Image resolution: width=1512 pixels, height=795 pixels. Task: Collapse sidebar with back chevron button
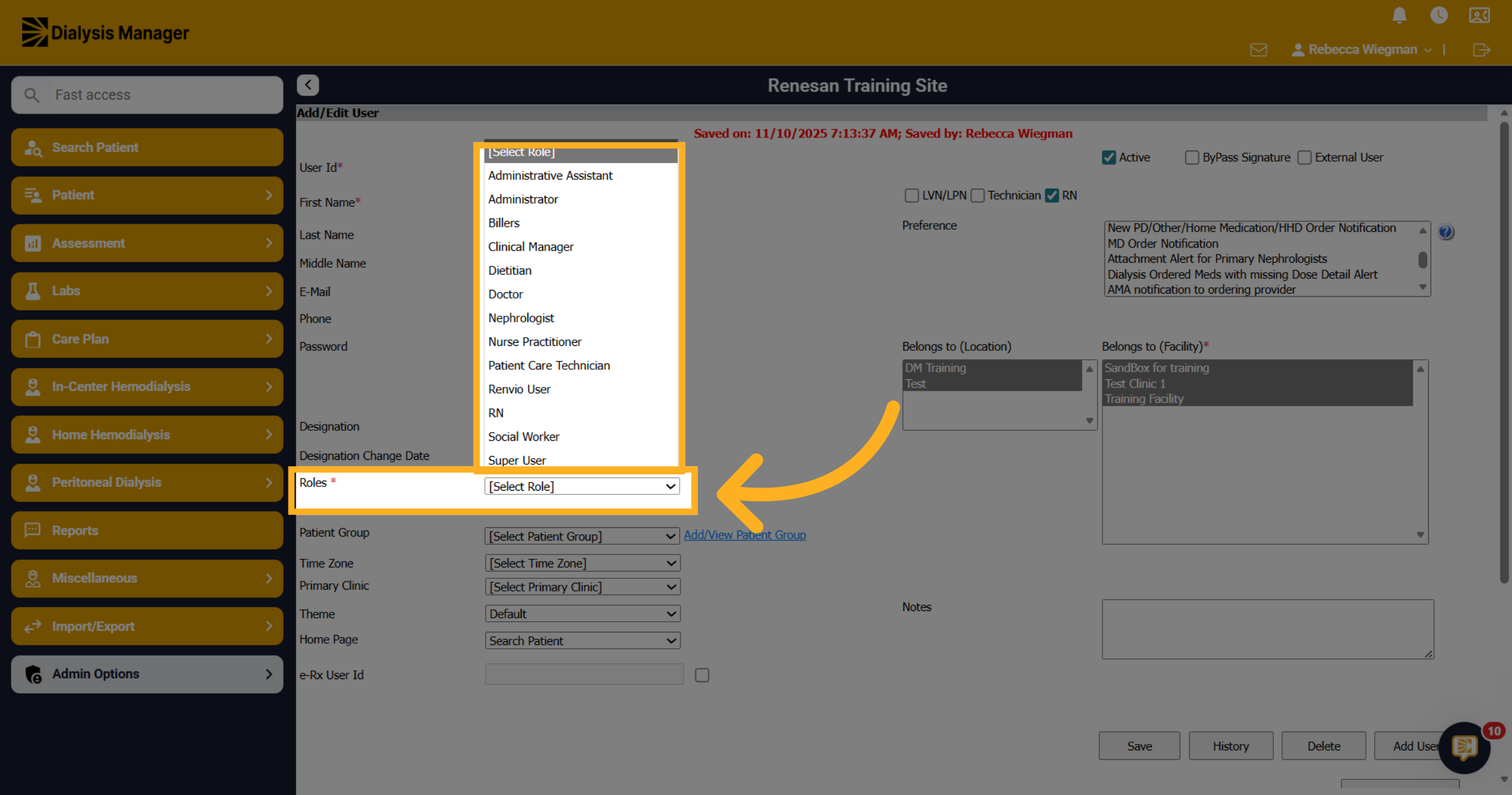point(308,85)
